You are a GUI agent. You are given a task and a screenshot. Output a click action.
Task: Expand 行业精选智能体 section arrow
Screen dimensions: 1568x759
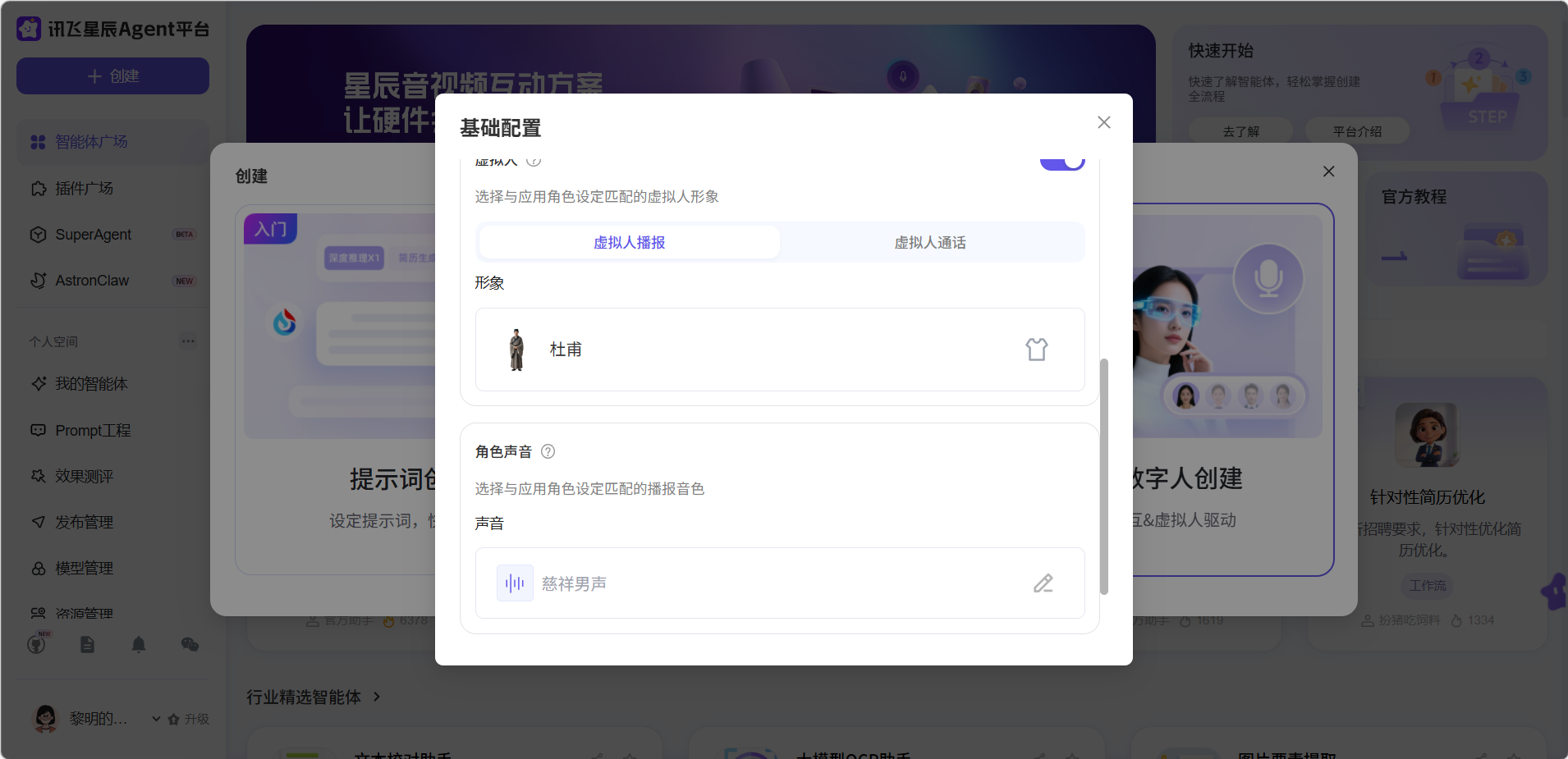[x=377, y=697]
